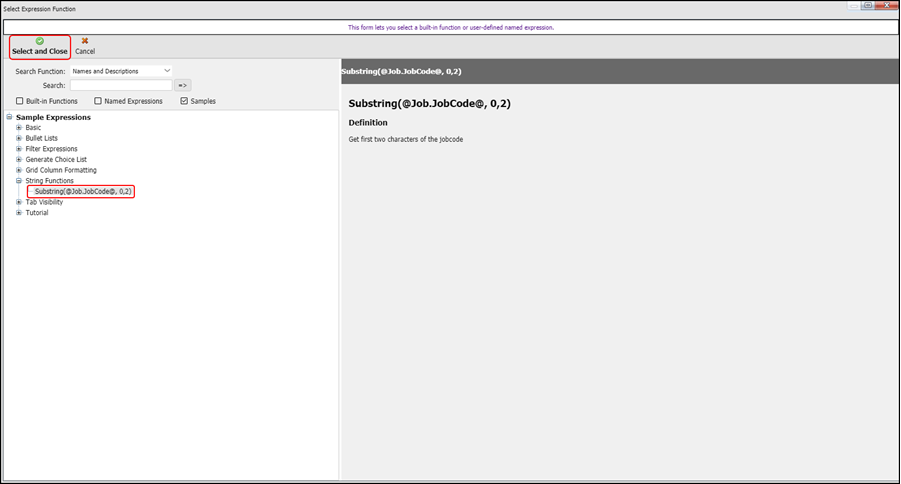Uncheck the Samples checkbox

(184, 101)
